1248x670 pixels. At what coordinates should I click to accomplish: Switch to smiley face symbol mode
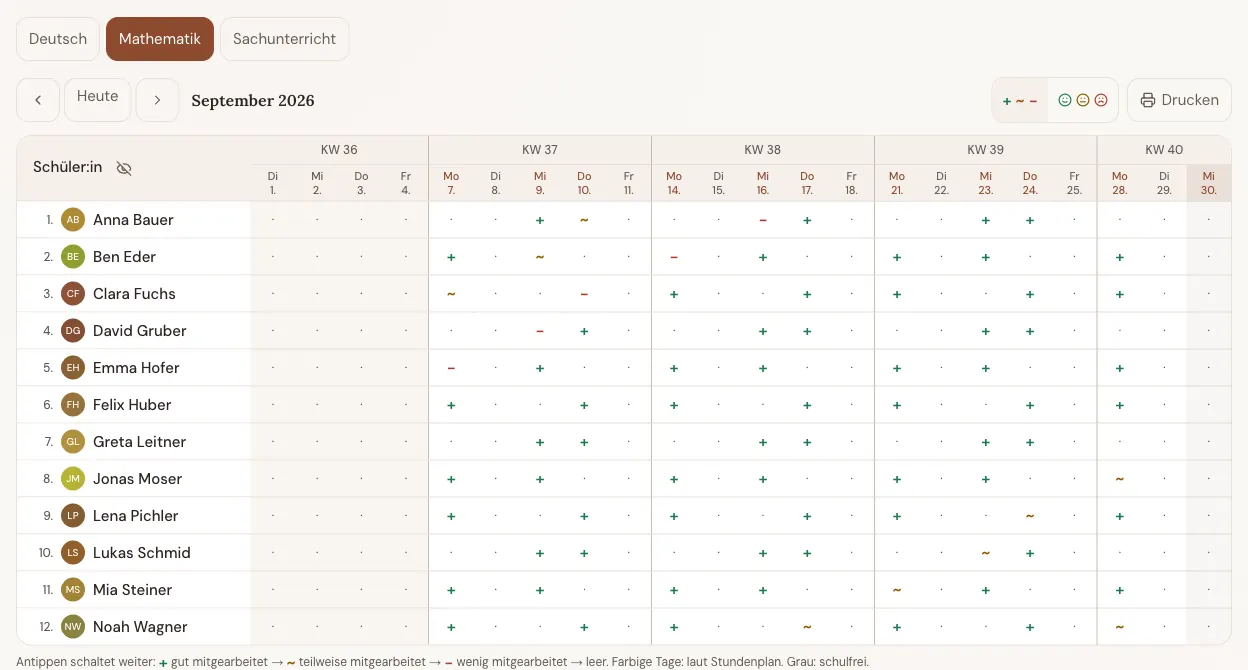(x=1083, y=100)
